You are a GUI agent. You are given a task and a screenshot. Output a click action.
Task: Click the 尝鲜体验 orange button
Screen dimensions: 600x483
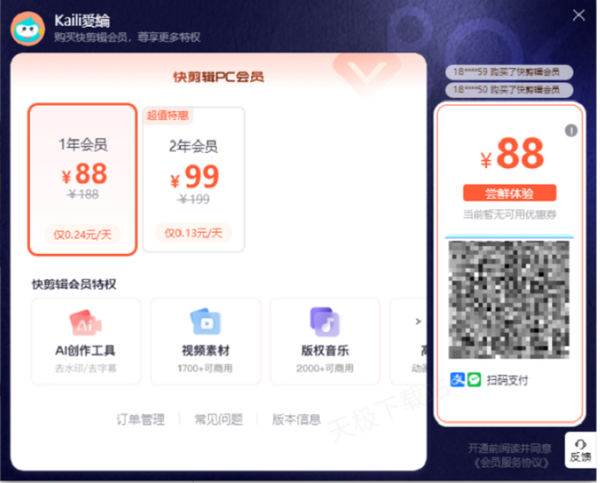coord(509,193)
